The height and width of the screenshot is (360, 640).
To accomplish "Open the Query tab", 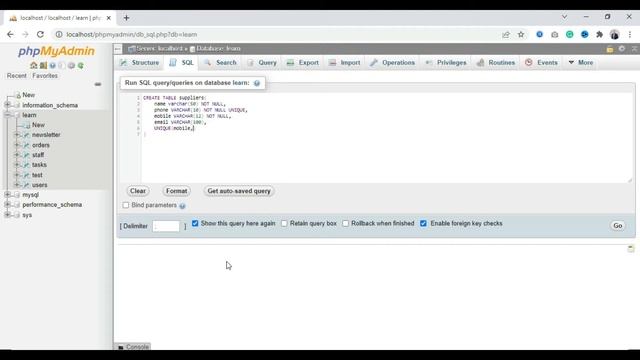I will pos(262,62).
